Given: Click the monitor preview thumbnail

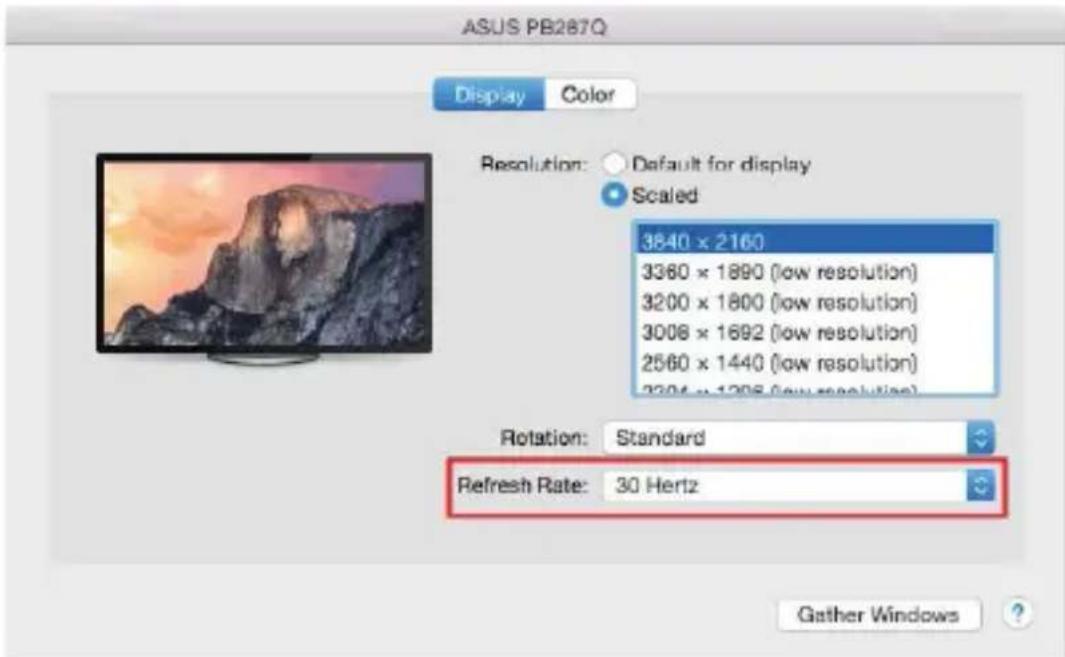Looking at the screenshot, I should coord(264,258).
